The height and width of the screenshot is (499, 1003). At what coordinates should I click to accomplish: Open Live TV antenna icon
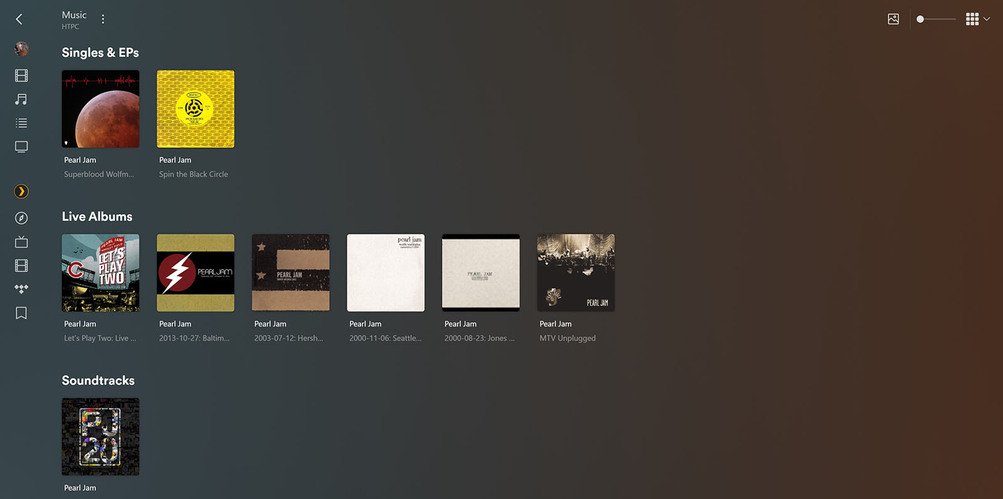pos(21,242)
